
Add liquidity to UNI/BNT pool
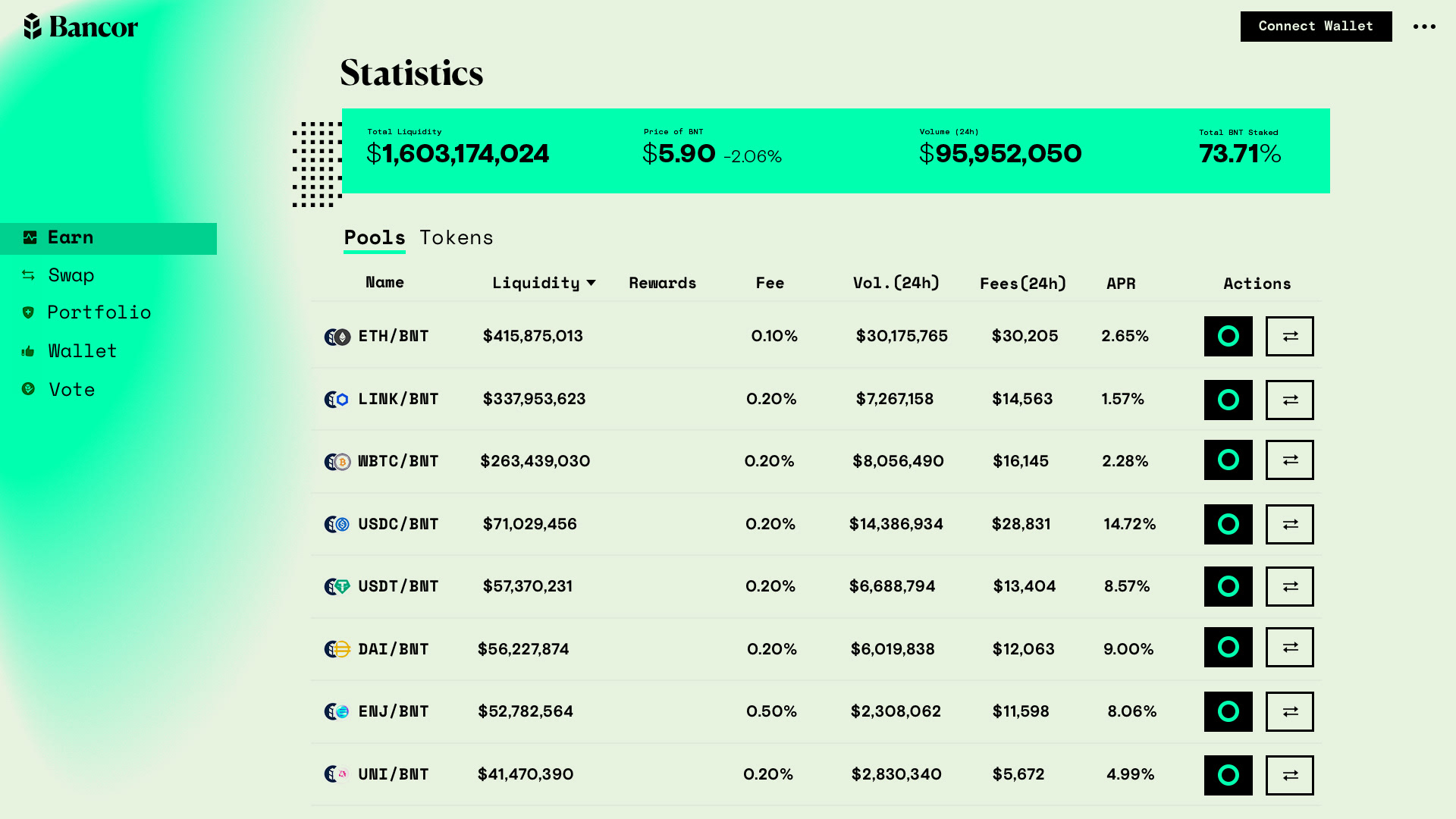(x=1228, y=775)
